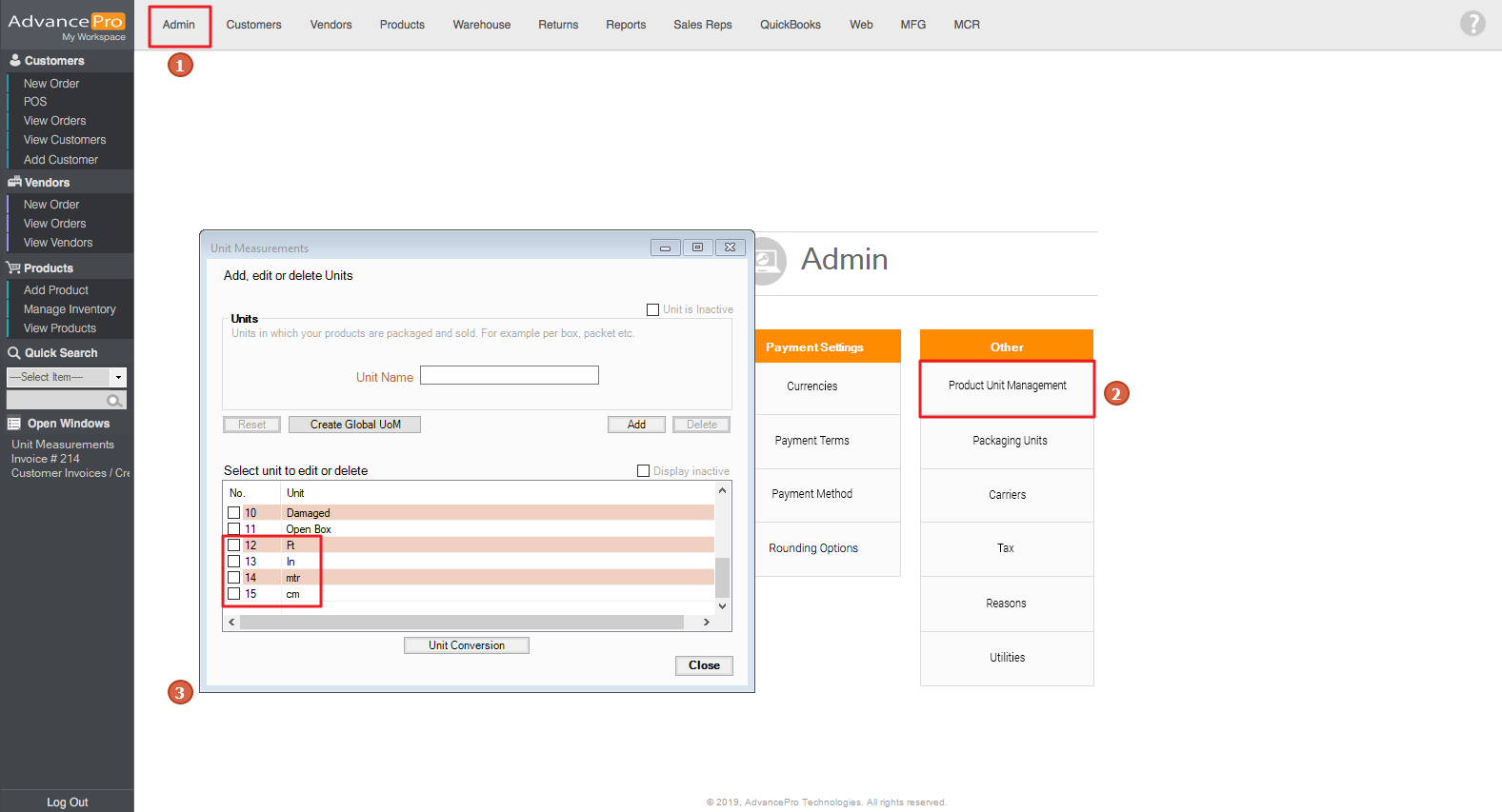Screen dimensions: 1502x812
Task: Click the Open Windows list icon
Action: pyautogui.click(x=14, y=424)
